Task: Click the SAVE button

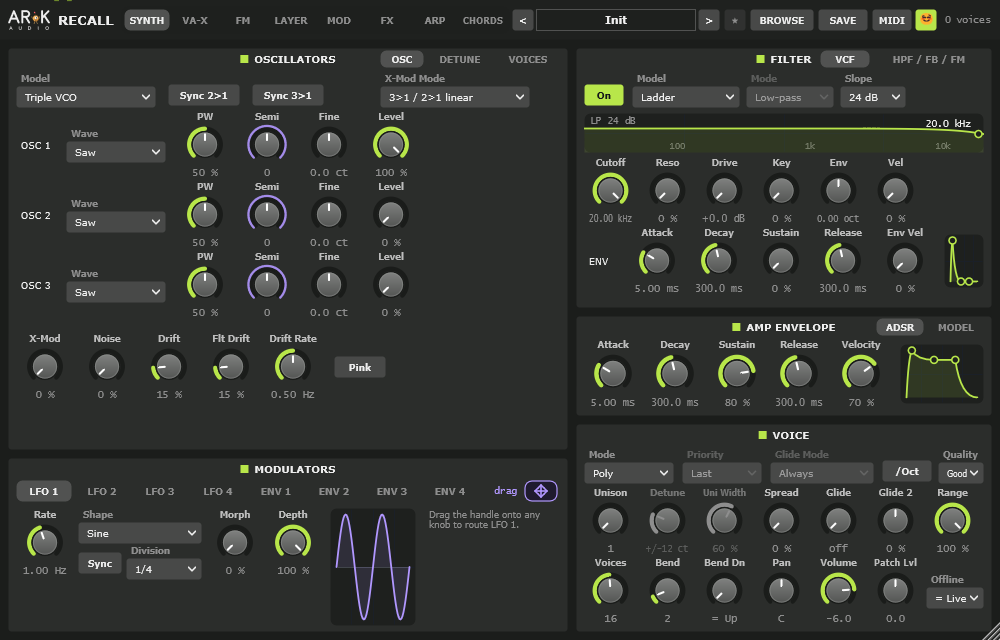Action: tap(842, 20)
